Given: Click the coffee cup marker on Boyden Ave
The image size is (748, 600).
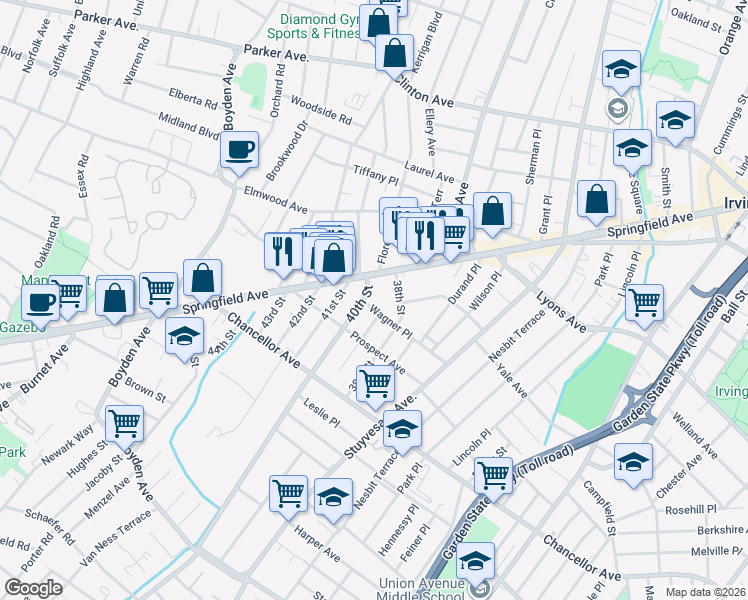Looking at the screenshot, I should (x=239, y=151).
